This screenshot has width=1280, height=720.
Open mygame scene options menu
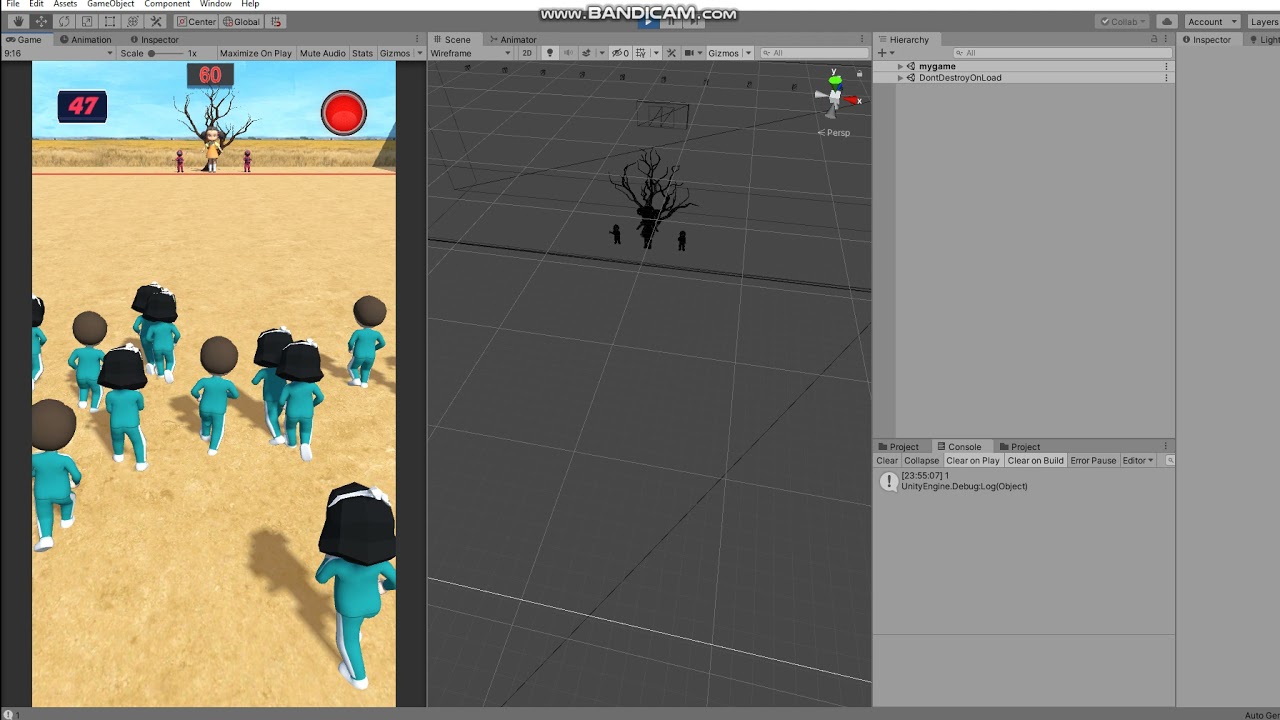[x=1166, y=66]
